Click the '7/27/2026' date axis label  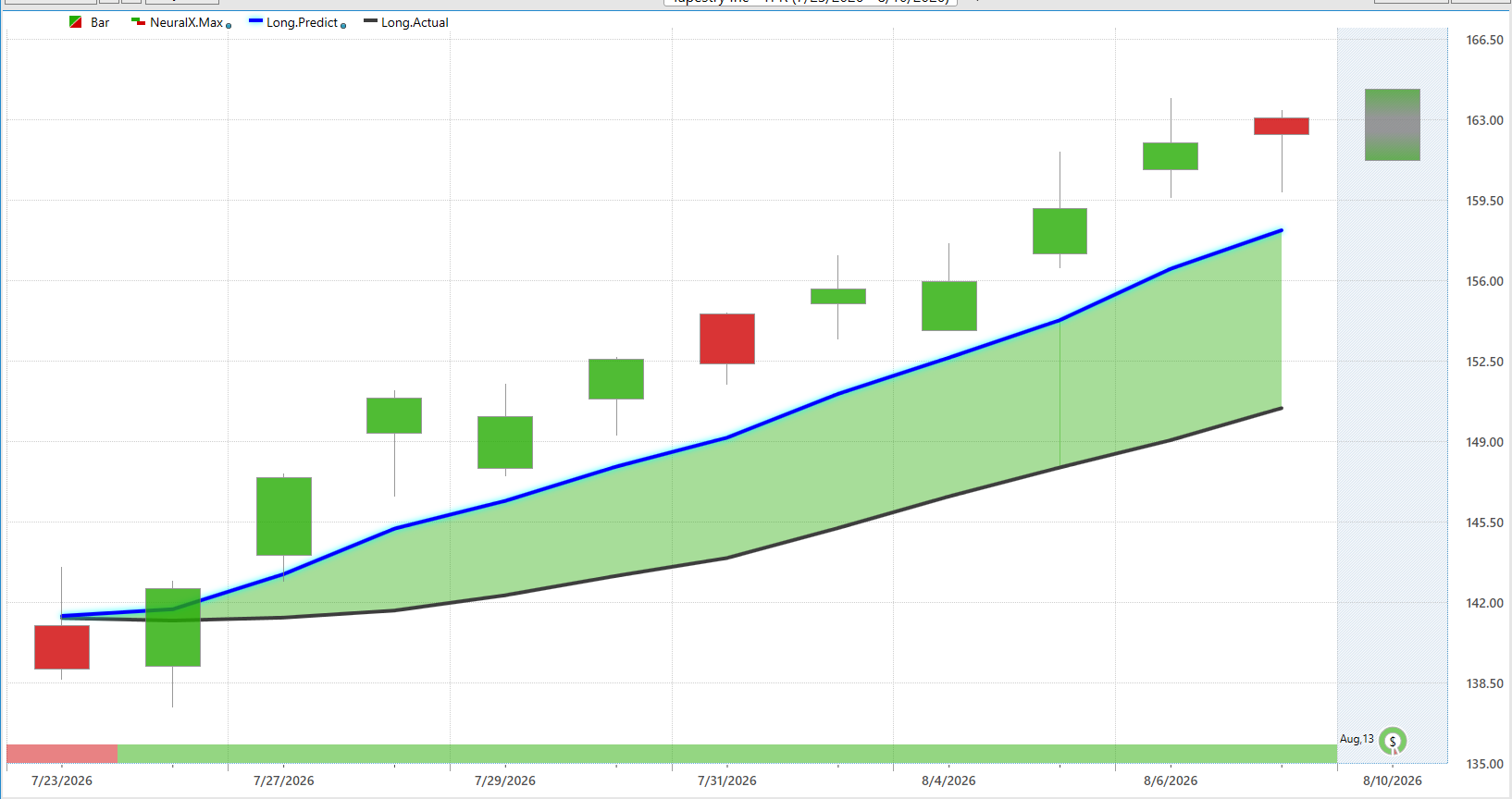(284, 781)
